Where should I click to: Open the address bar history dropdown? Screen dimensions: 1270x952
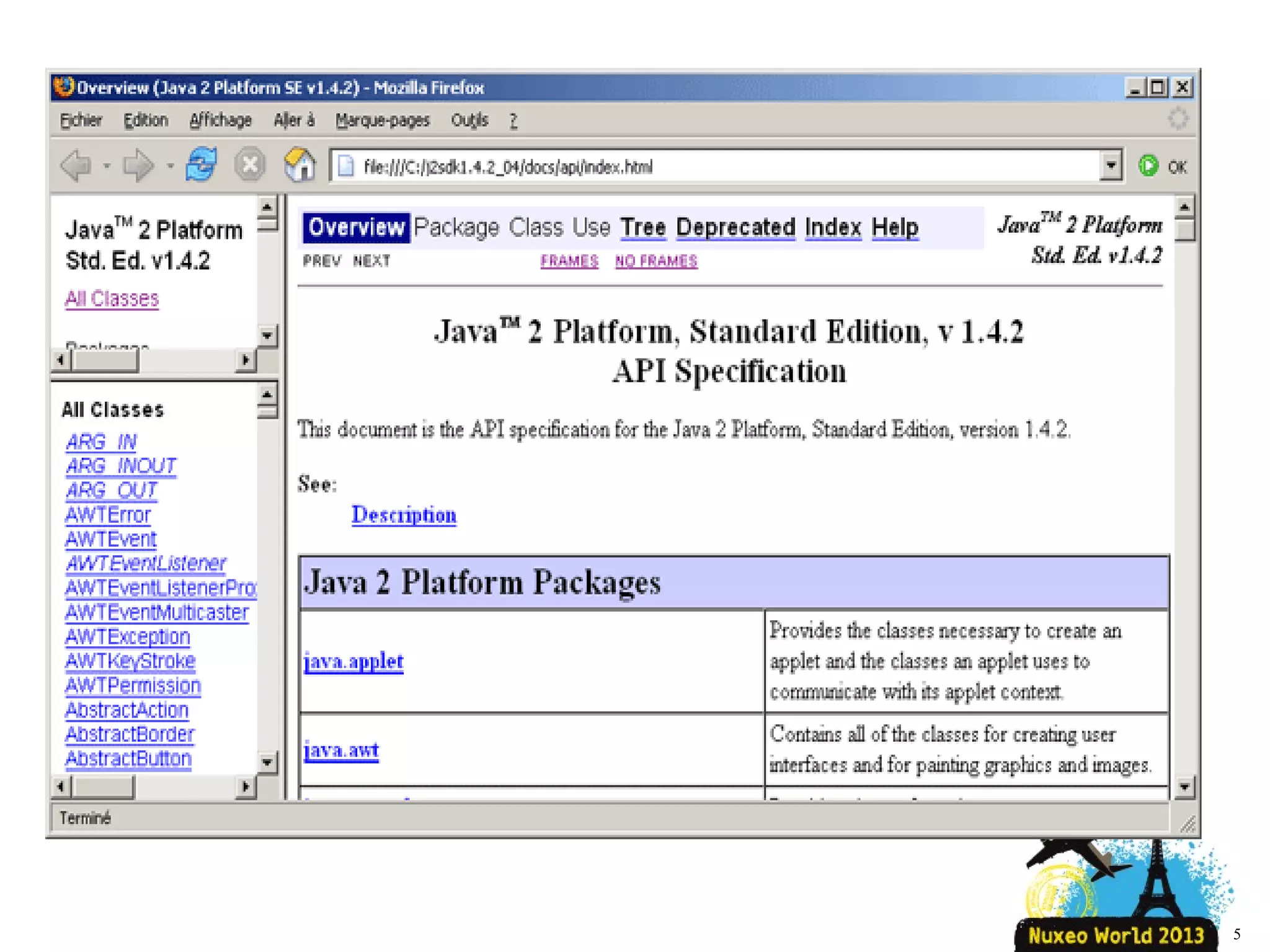(1111, 166)
